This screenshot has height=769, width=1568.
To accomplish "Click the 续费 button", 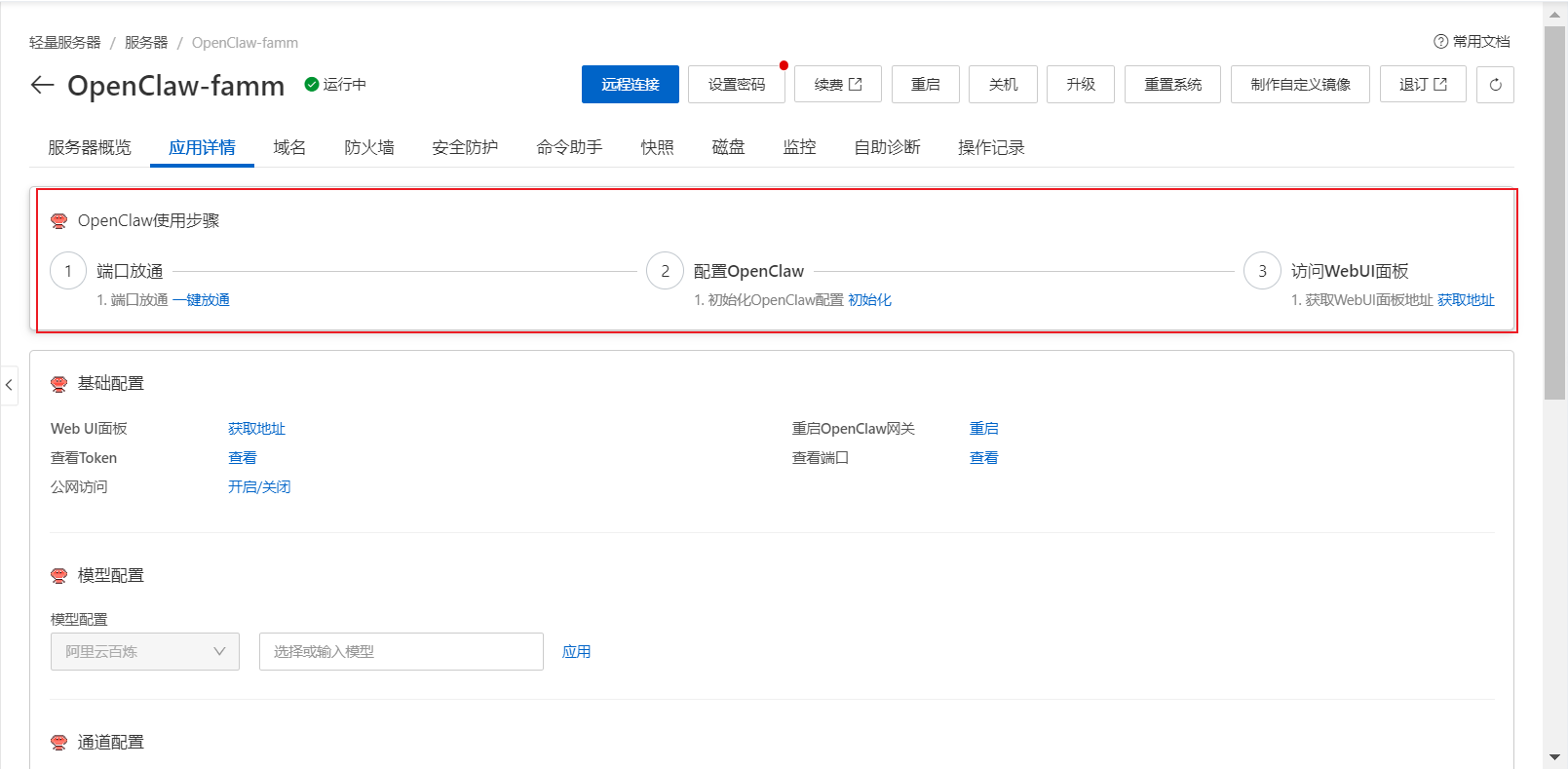I will coord(838,85).
